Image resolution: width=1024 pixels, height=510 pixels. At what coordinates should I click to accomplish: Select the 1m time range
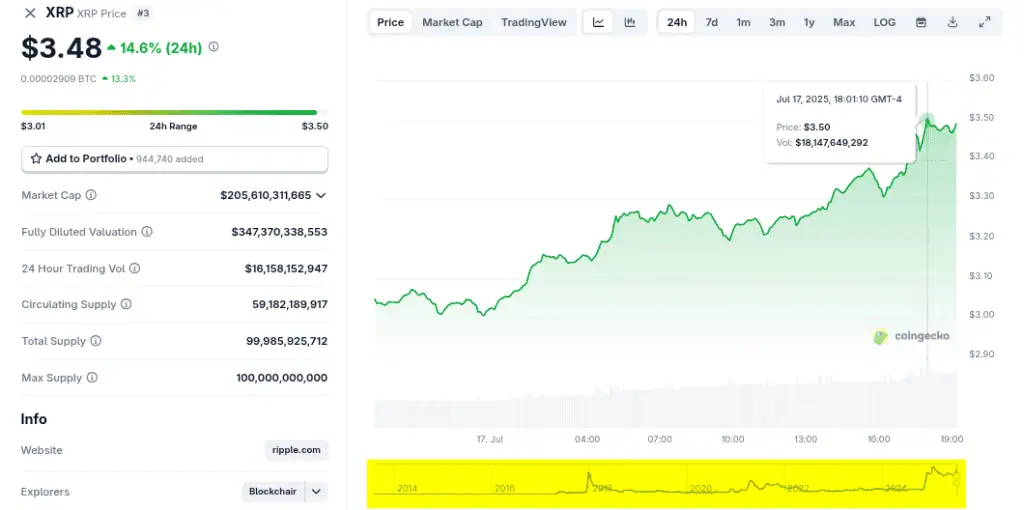(743, 22)
